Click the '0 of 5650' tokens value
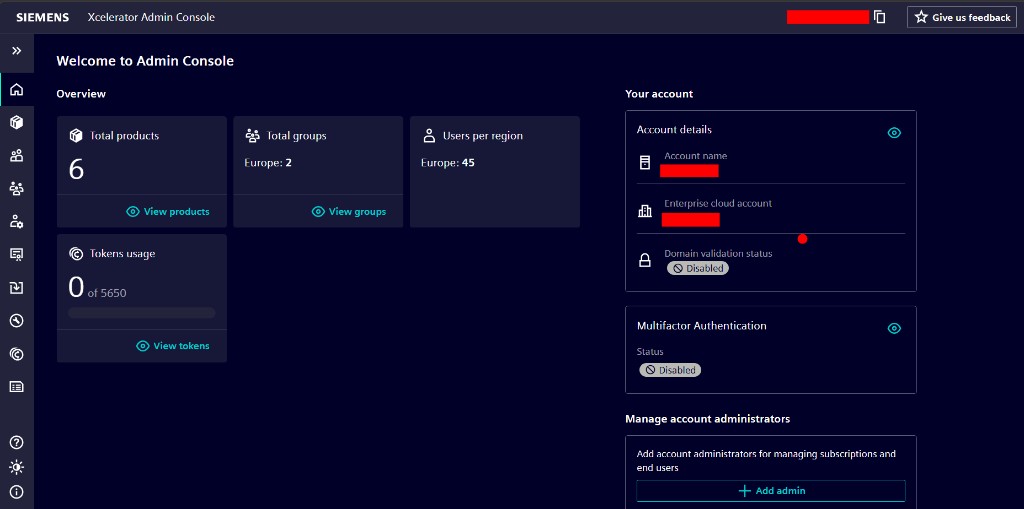 tap(97, 288)
